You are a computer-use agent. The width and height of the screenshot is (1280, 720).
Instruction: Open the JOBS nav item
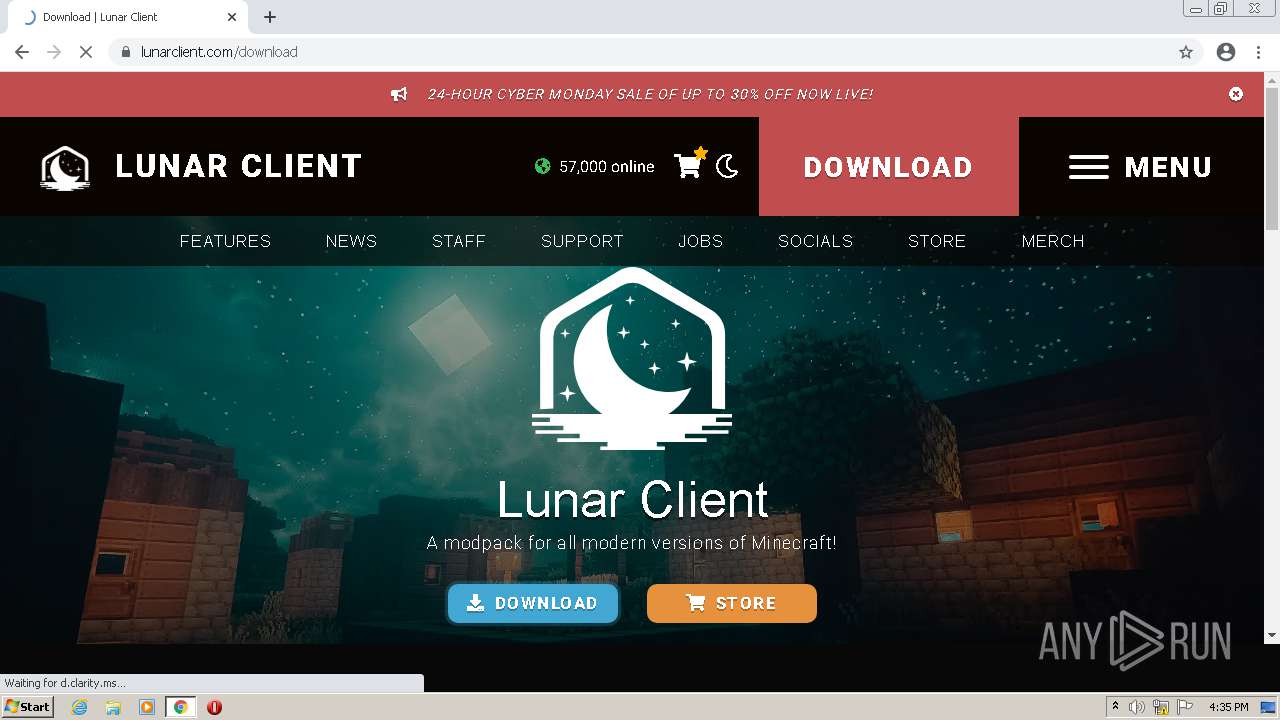coord(700,241)
